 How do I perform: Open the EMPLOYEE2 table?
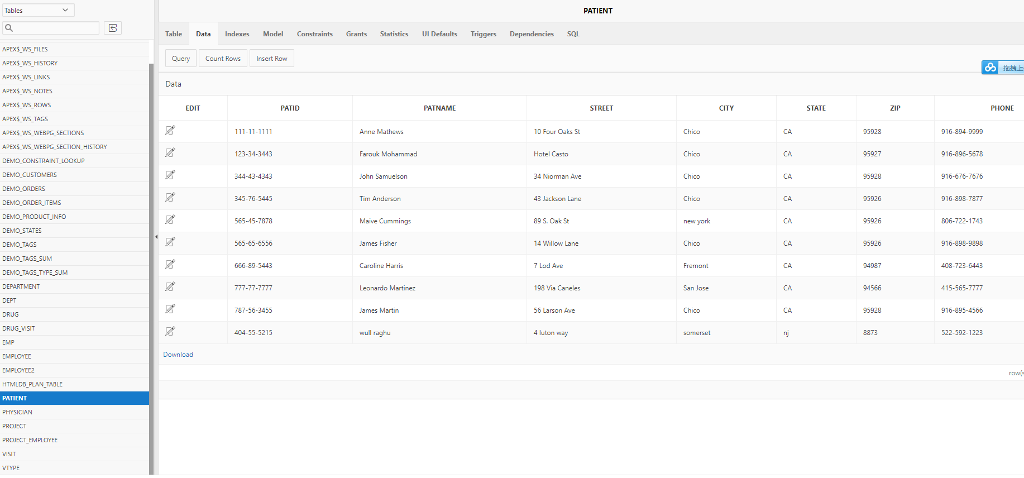(x=74, y=370)
